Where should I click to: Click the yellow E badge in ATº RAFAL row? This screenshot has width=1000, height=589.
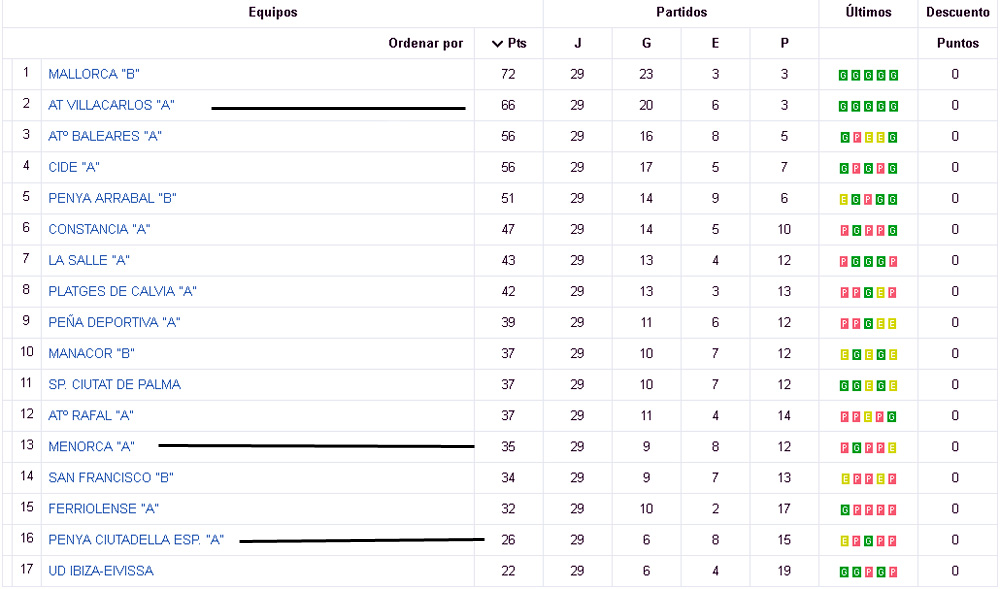(x=868, y=417)
